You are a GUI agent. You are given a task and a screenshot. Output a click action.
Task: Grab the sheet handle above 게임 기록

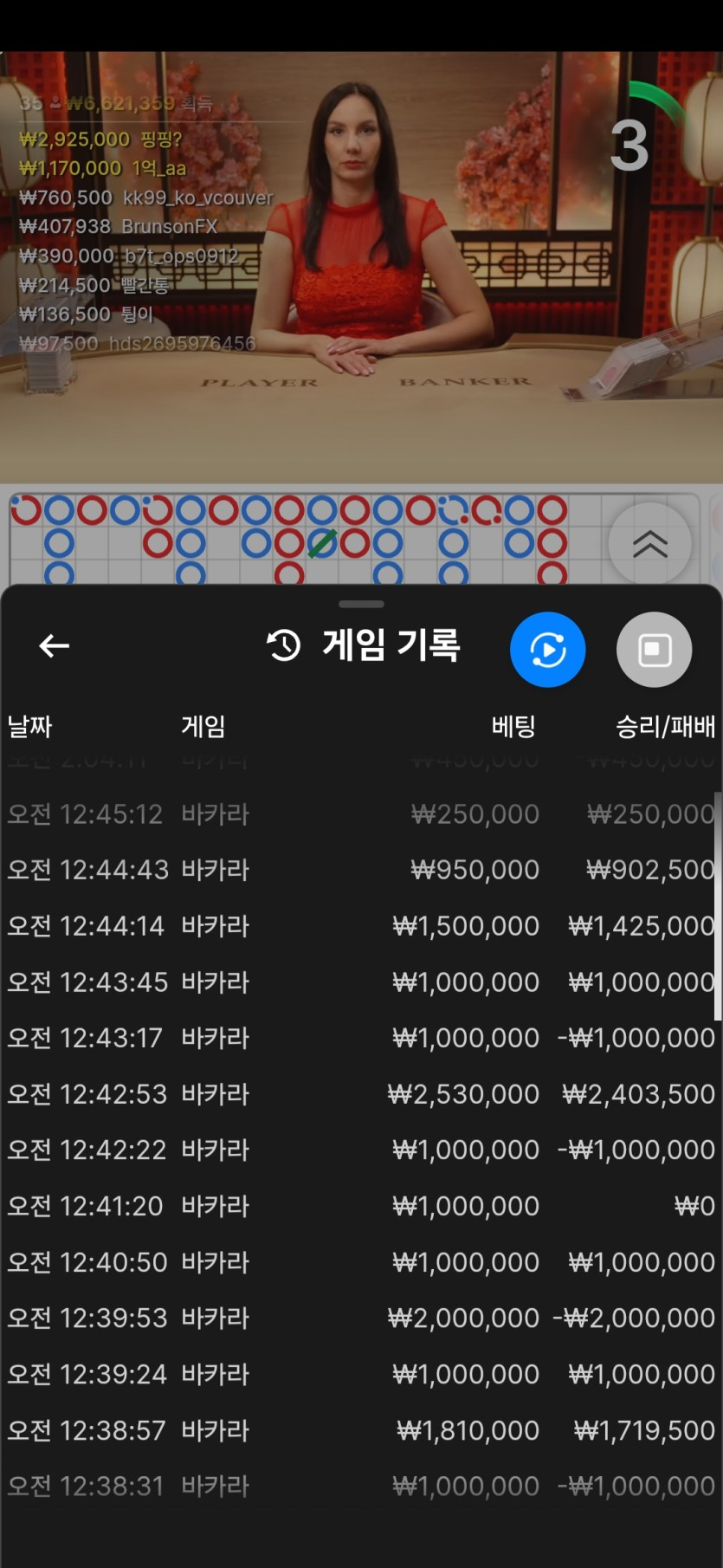[x=361, y=604]
